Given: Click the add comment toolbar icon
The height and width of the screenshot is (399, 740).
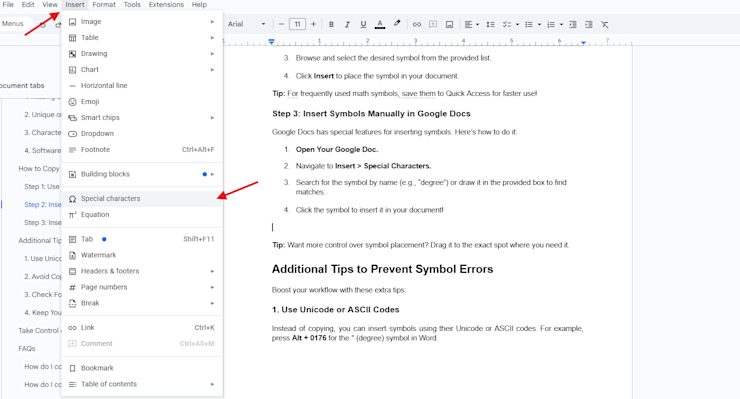Looking at the screenshot, I should pos(433,24).
